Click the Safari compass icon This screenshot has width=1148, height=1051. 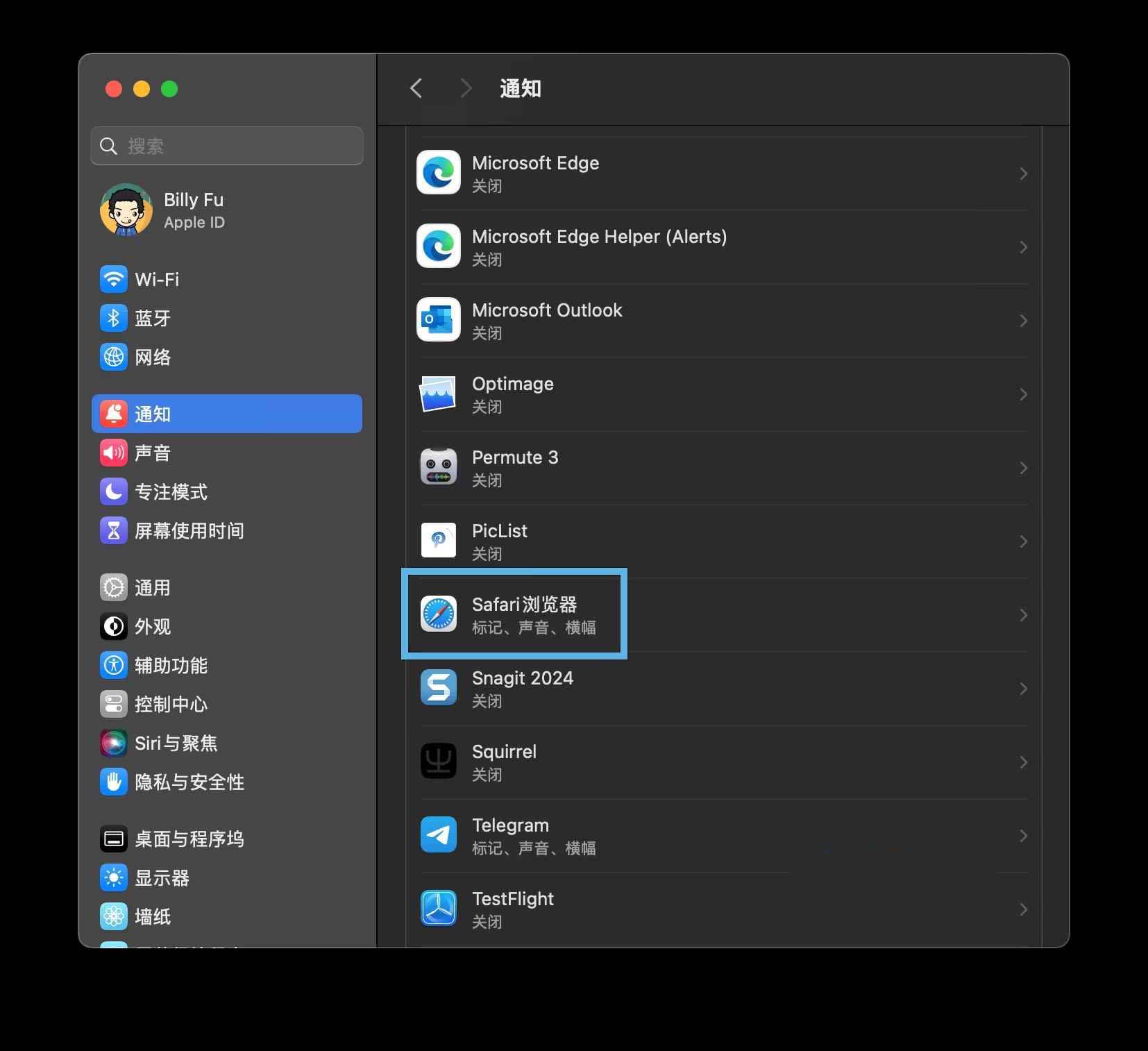click(x=439, y=614)
